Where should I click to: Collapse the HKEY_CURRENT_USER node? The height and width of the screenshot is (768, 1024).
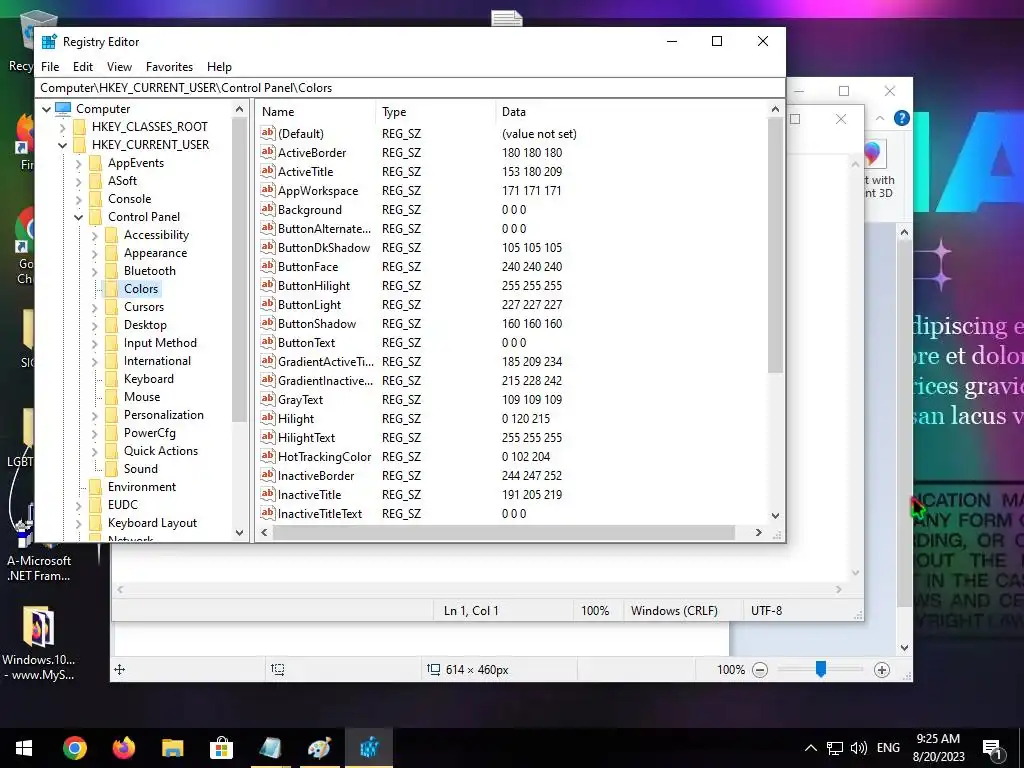tap(63, 145)
